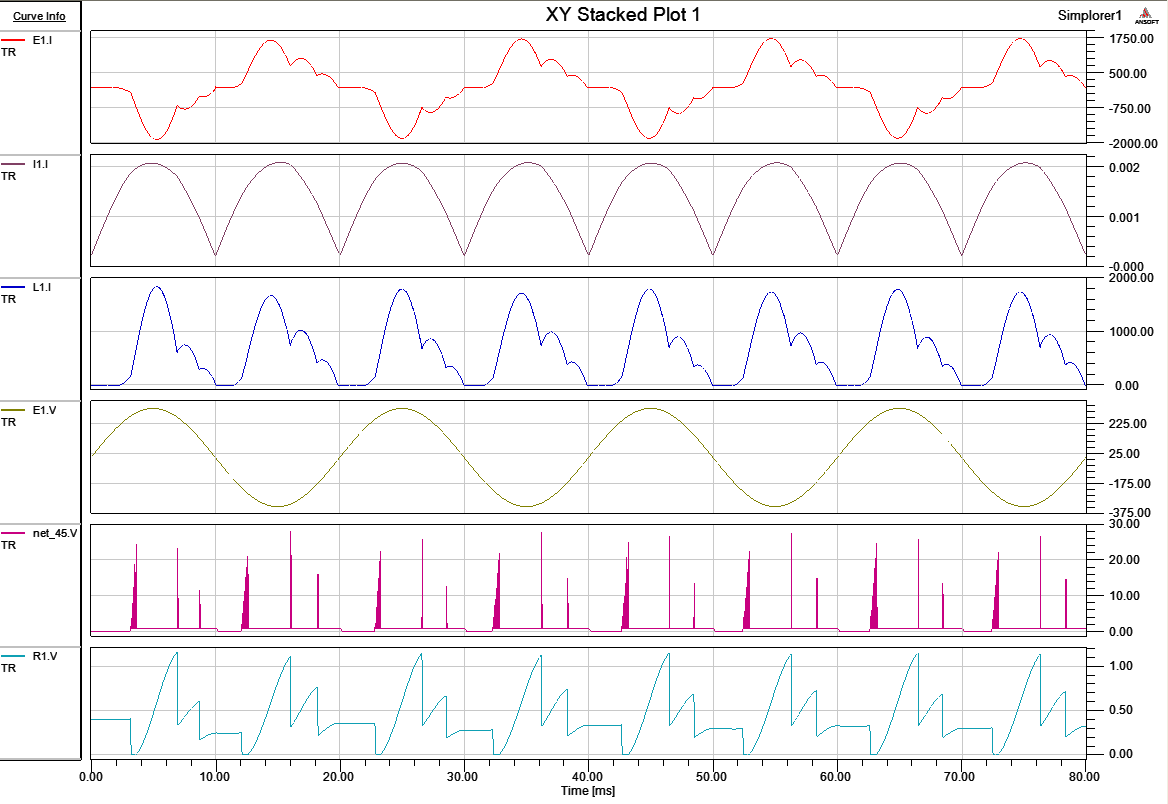Click the 0.50 Y-axis value of R1.V
The height and width of the screenshot is (804, 1168).
click(x=1121, y=710)
